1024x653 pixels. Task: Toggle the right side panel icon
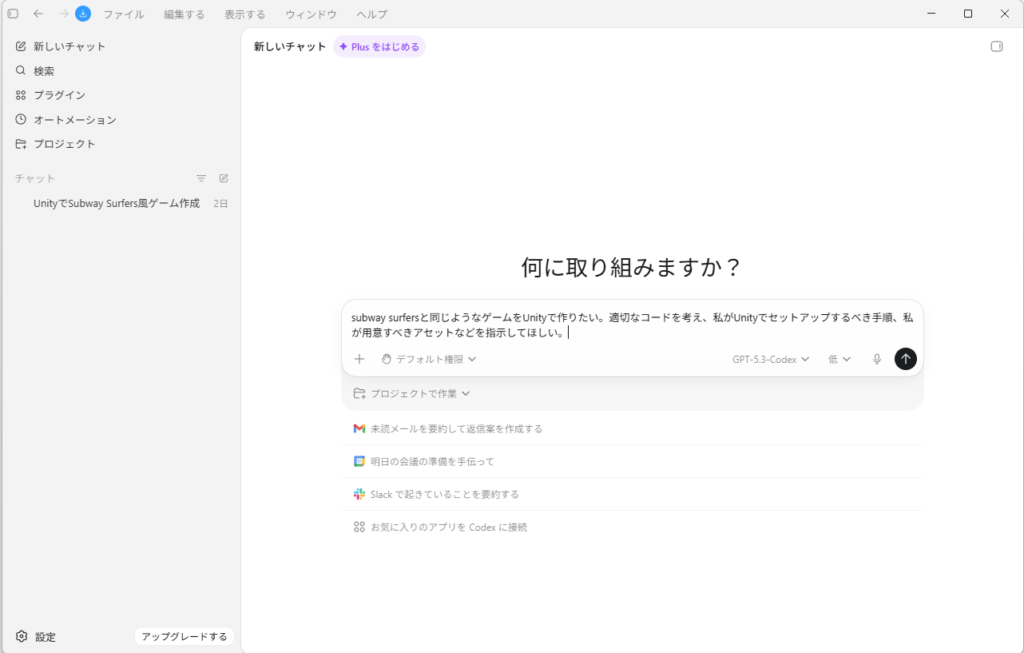coord(996,46)
